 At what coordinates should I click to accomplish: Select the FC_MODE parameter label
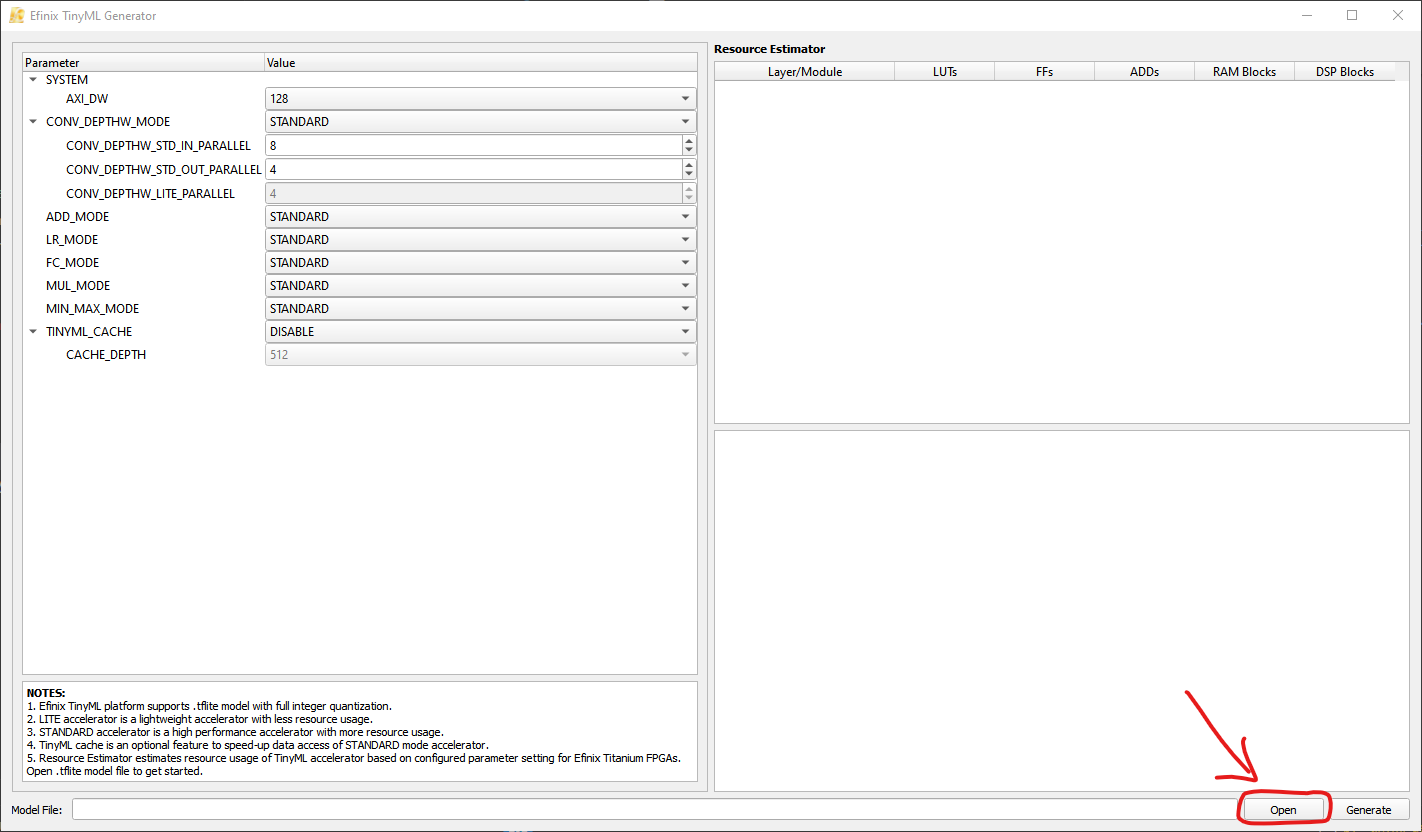[72, 263]
